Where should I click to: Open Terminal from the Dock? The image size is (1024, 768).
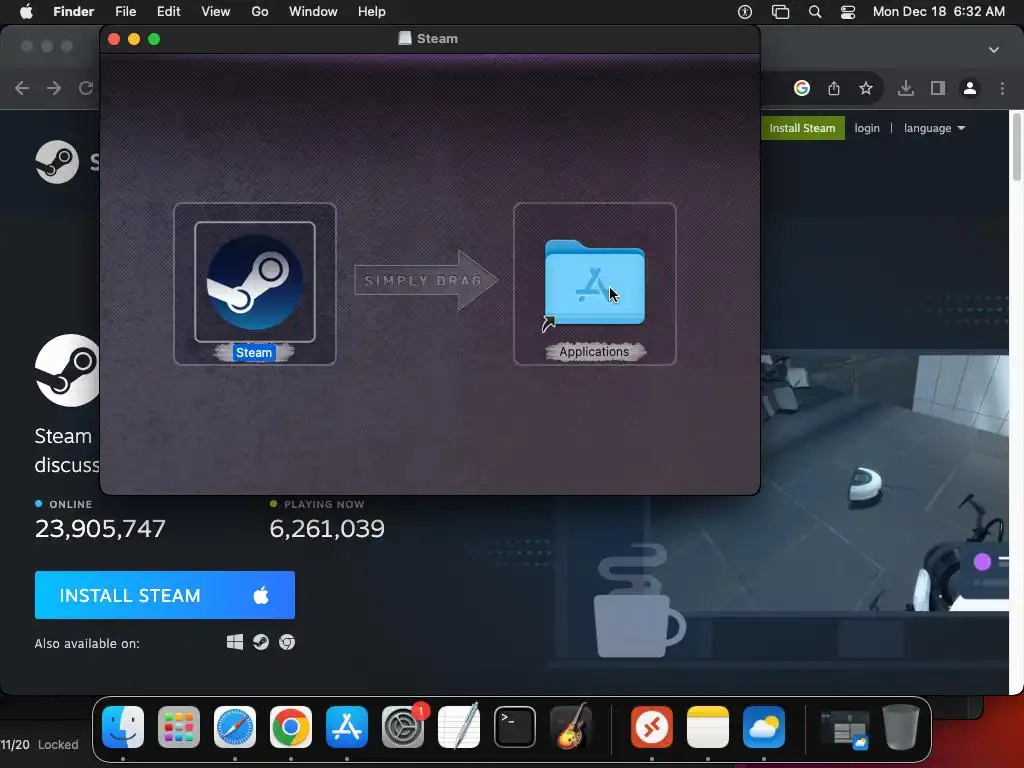pyautogui.click(x=515, y=727)
